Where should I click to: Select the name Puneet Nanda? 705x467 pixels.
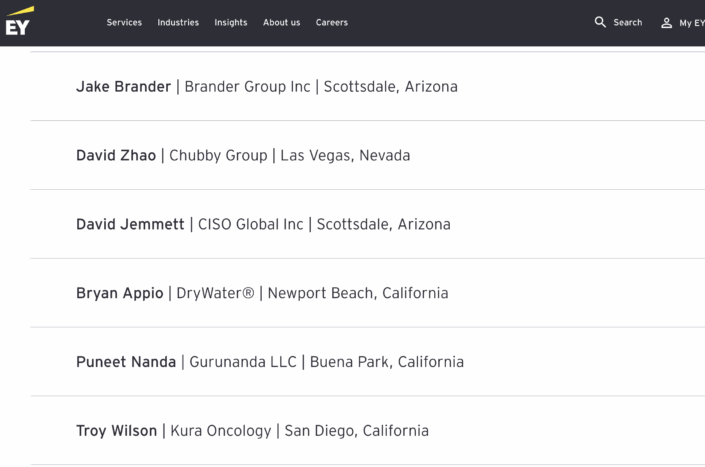coord(127,362)
